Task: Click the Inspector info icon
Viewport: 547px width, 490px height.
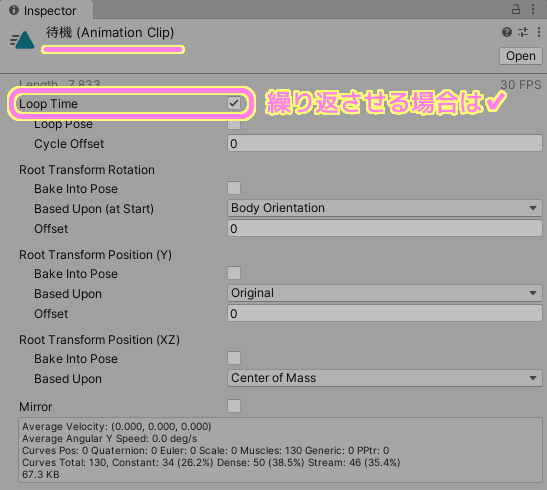Action: pos(14,10)
